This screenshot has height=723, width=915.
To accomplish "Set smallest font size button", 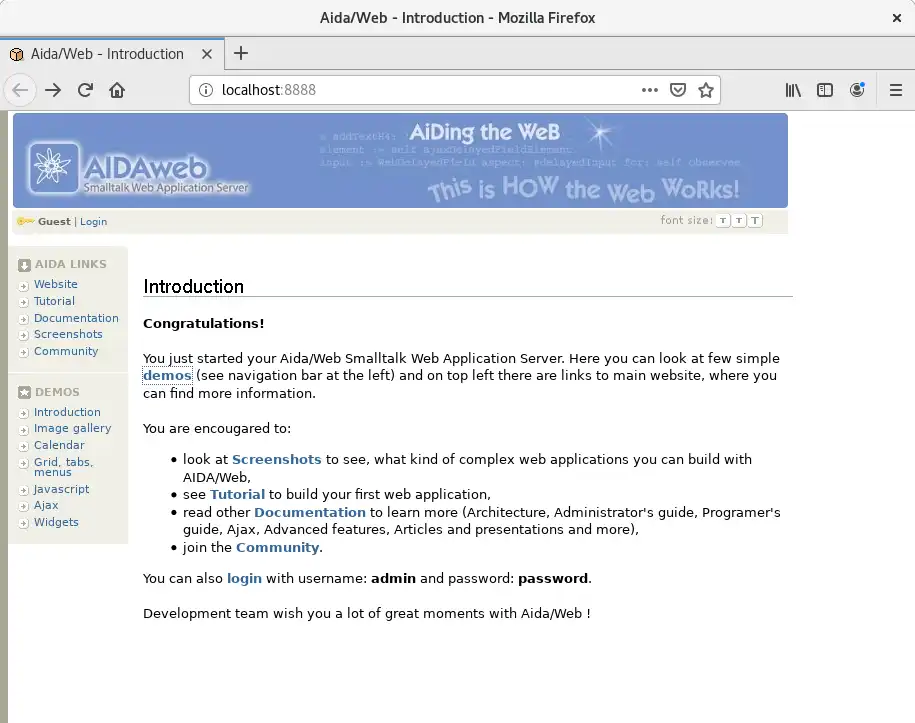I will [723, 221].
